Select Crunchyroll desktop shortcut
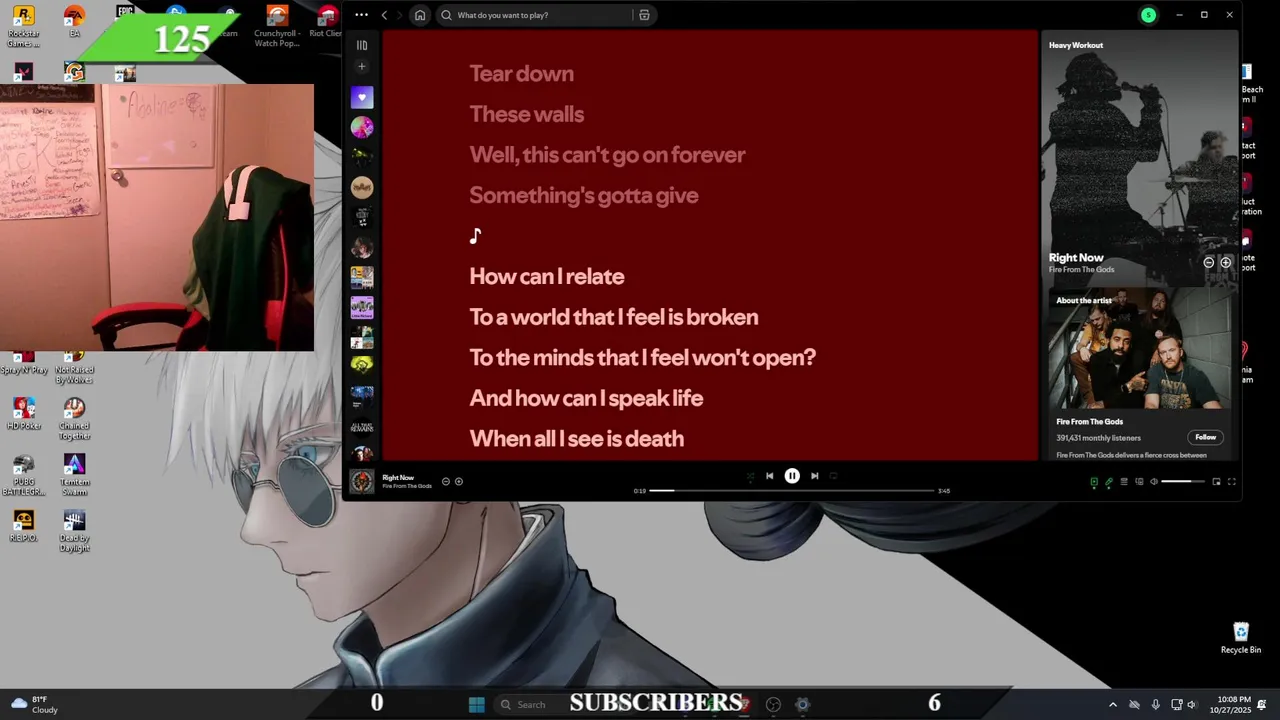Screen dimensions: 1280x720 click(x=277, y=26)
